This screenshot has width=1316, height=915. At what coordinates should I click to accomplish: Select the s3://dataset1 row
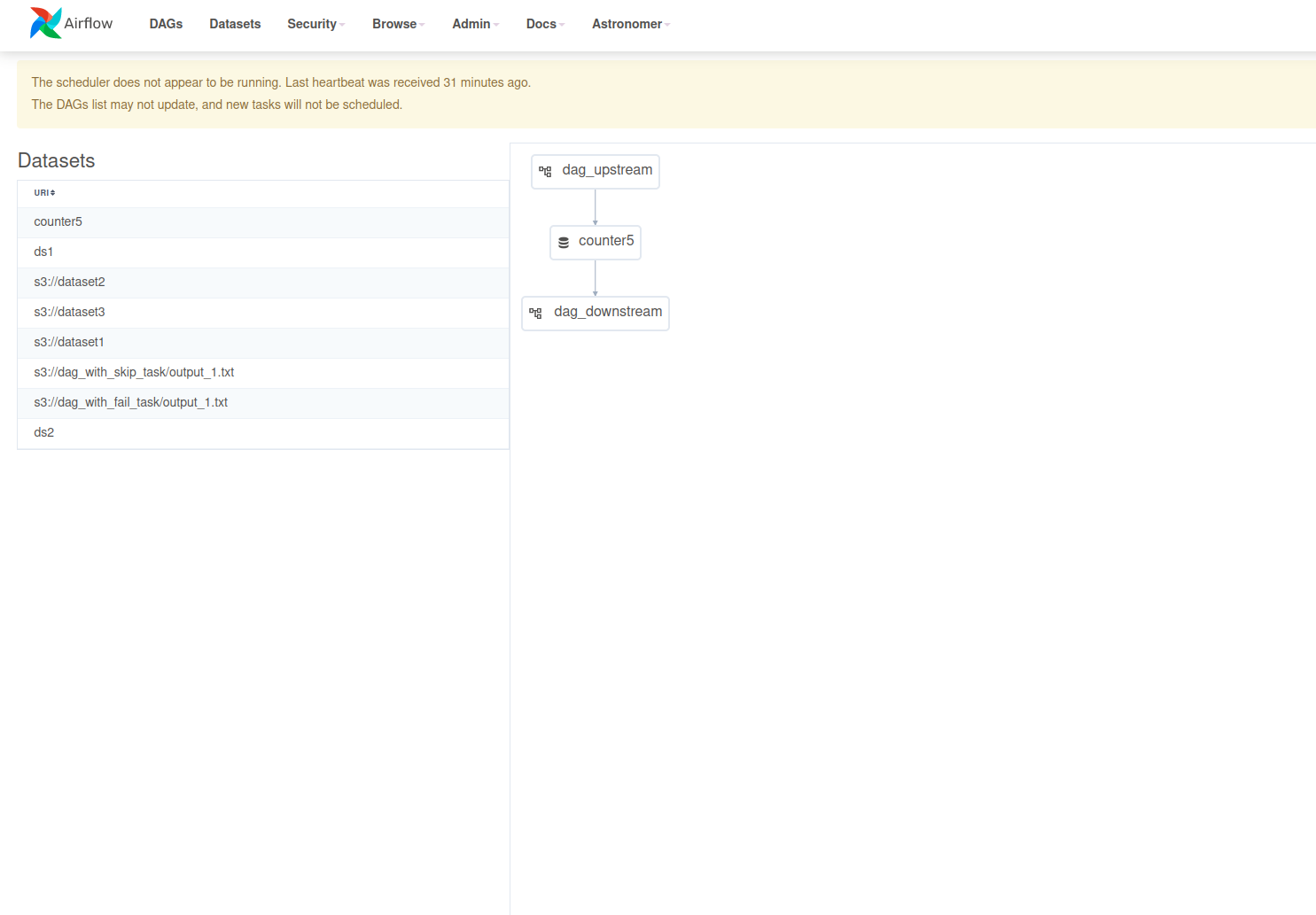click(263, 343)
